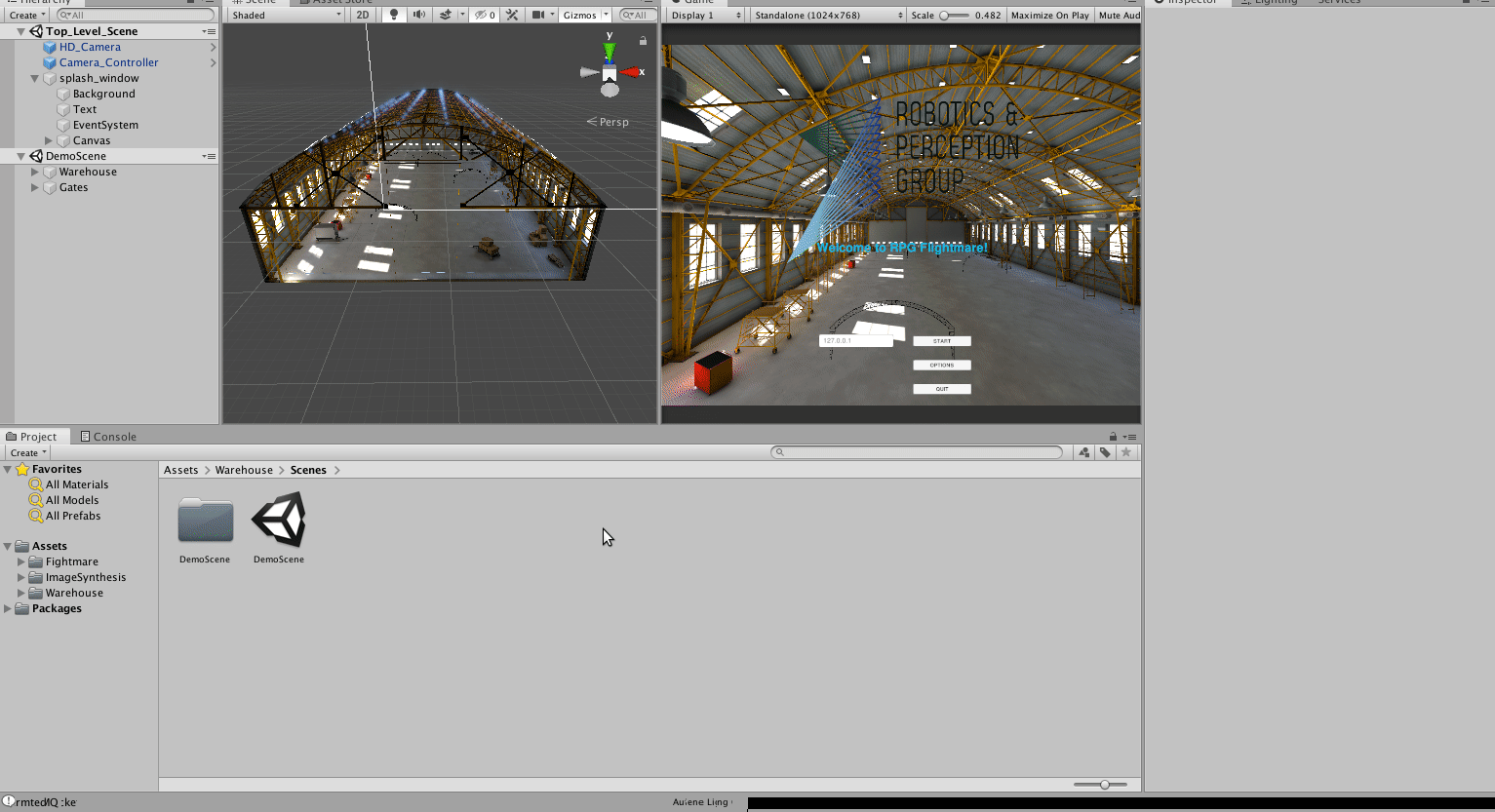Select the Background object in Hierarchy
Viewport: 1495px width, 812px height.
(x=103, y=94)
